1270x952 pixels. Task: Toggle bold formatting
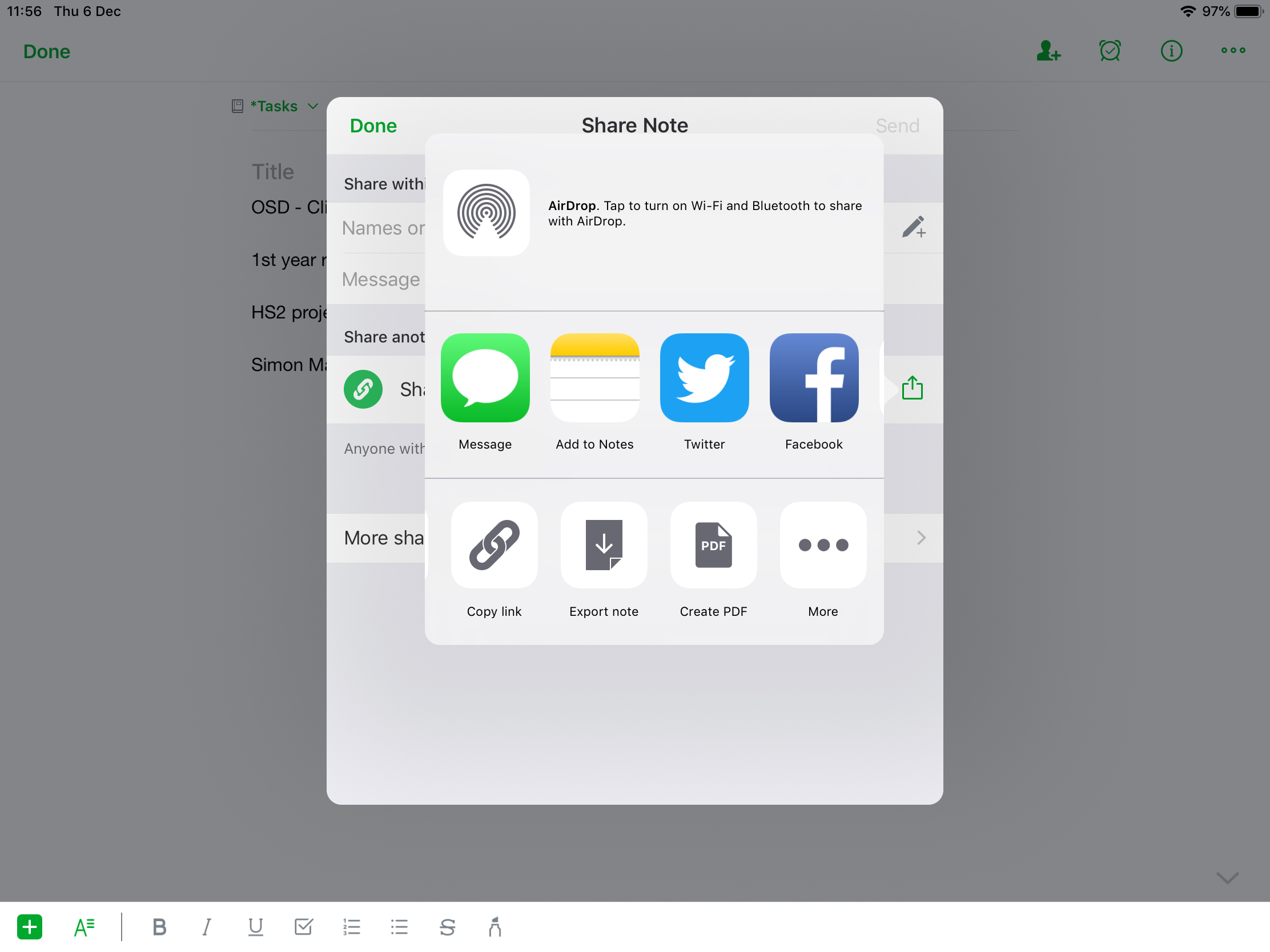pyautogui.click(x=160, y=927)
